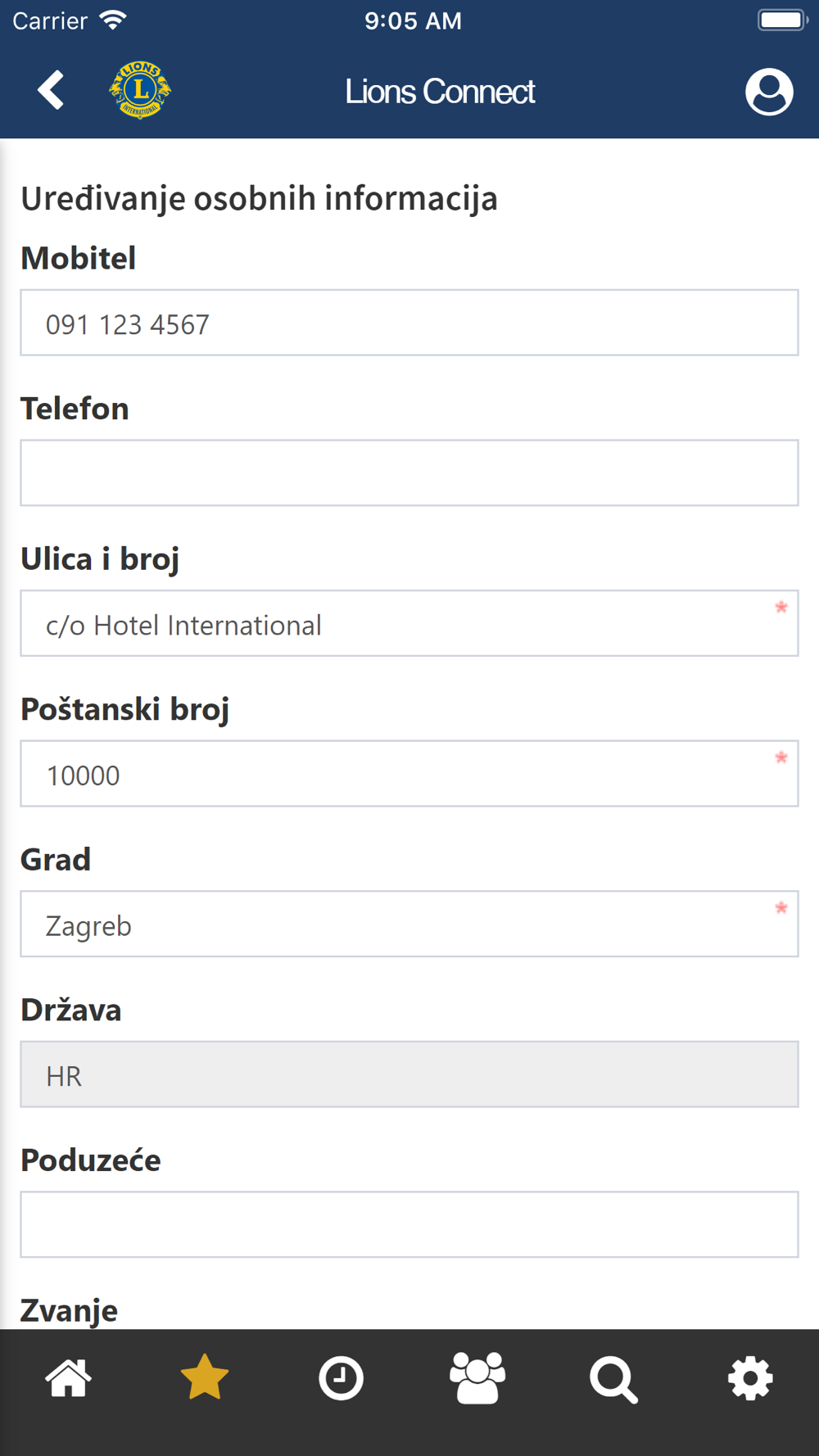Go to the home tab icon
The height and width of the screenshot is (1456, 819).
click(68, 1377)
